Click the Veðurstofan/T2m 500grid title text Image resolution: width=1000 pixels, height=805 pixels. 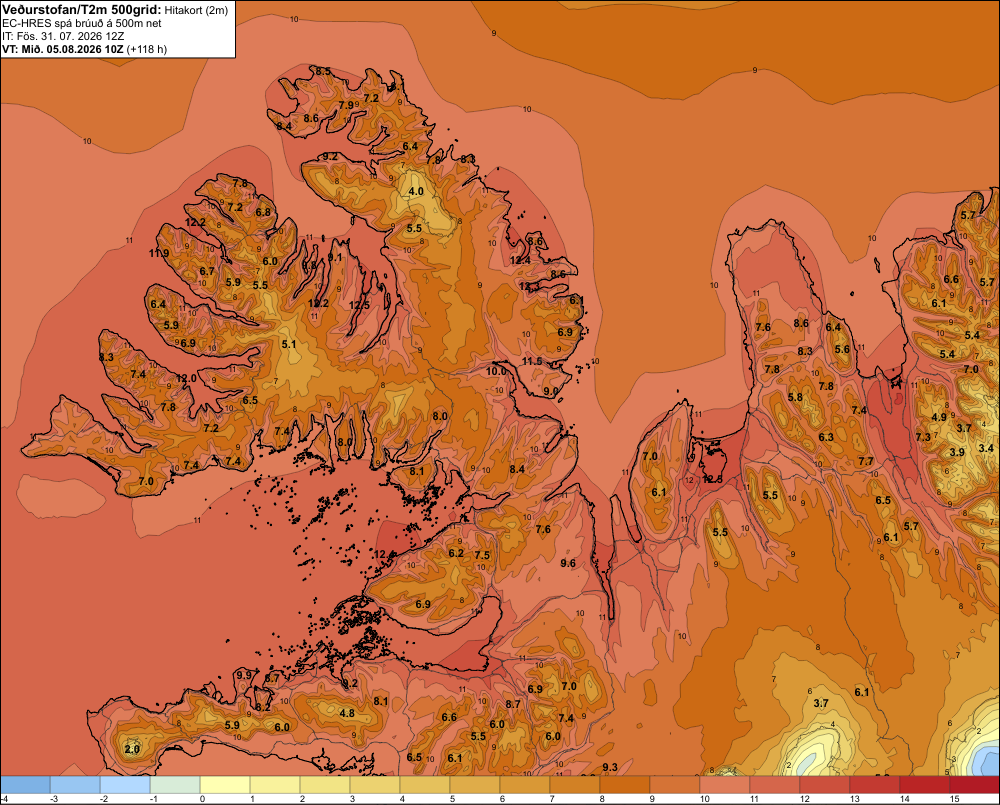[81, 10]
